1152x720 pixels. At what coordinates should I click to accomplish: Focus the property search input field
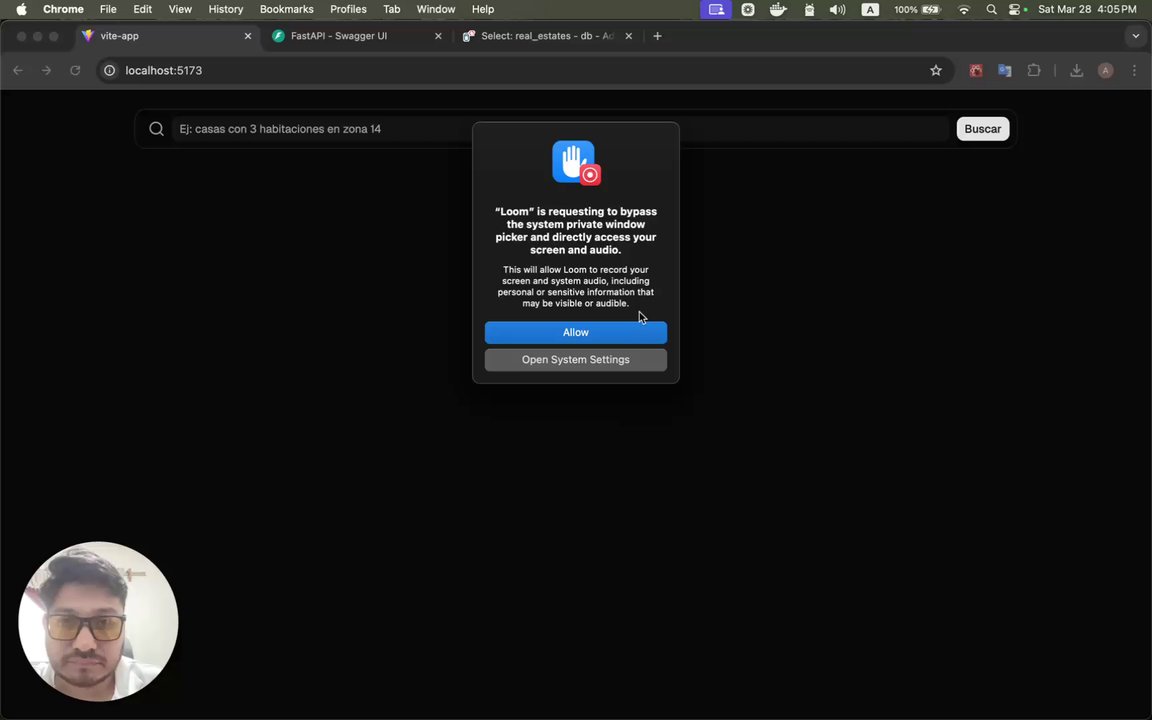560,129
